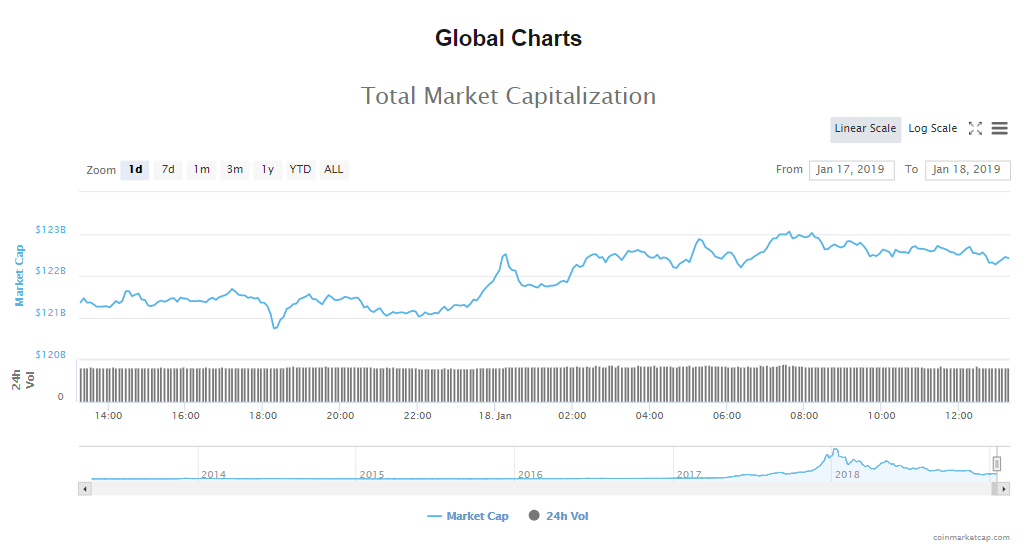This screenshot has width=1028, height=555.
Task: Switch chart to Log Scale
Action: click(932, 129)
